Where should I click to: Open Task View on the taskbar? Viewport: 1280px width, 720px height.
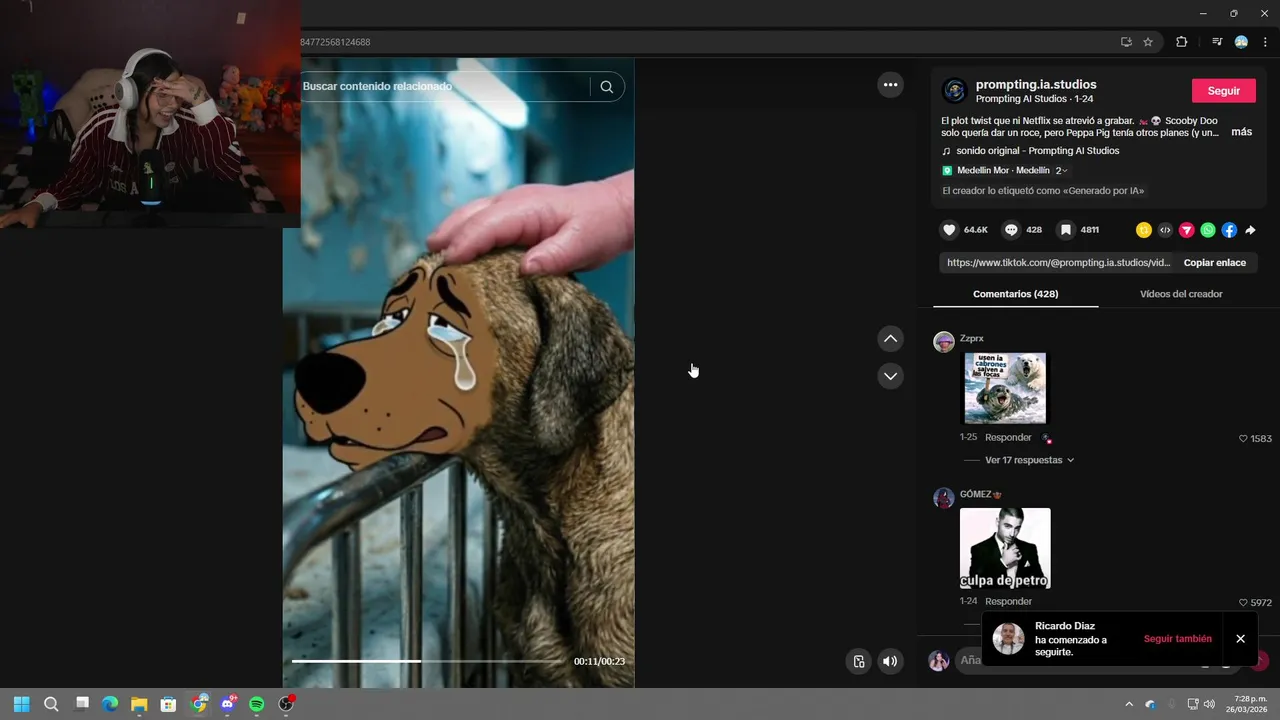(x=82, y=704)
